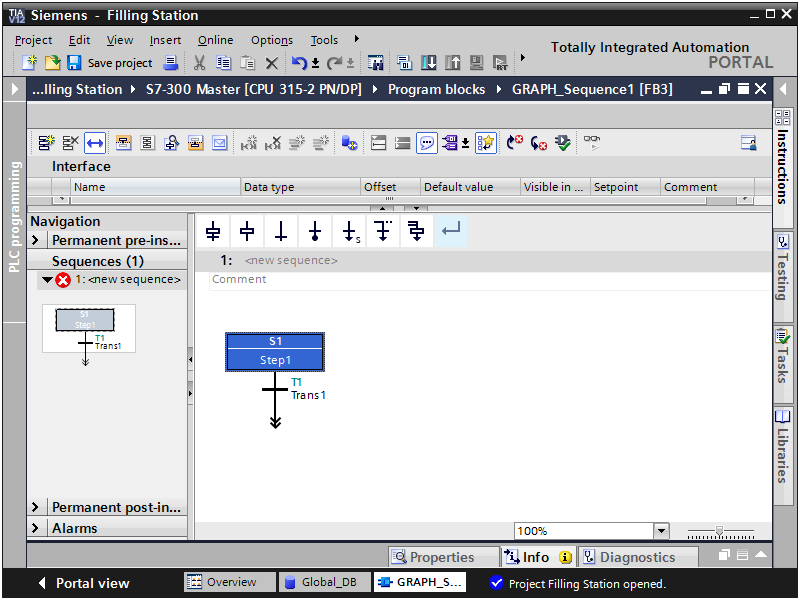Select the Step1 thumbnail in navigation
The height and width of the screenshot is (600, 800).
click(85, 320)
